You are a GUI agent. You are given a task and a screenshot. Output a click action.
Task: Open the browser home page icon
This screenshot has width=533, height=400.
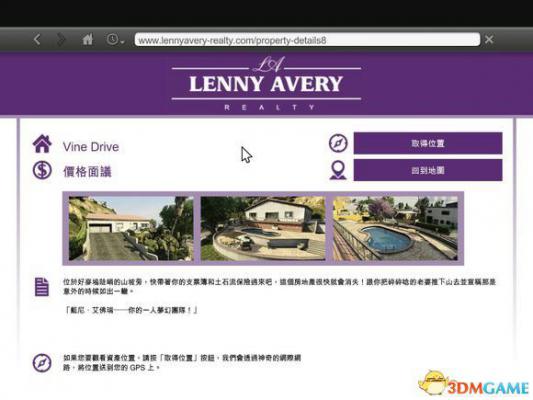point(88,39)
